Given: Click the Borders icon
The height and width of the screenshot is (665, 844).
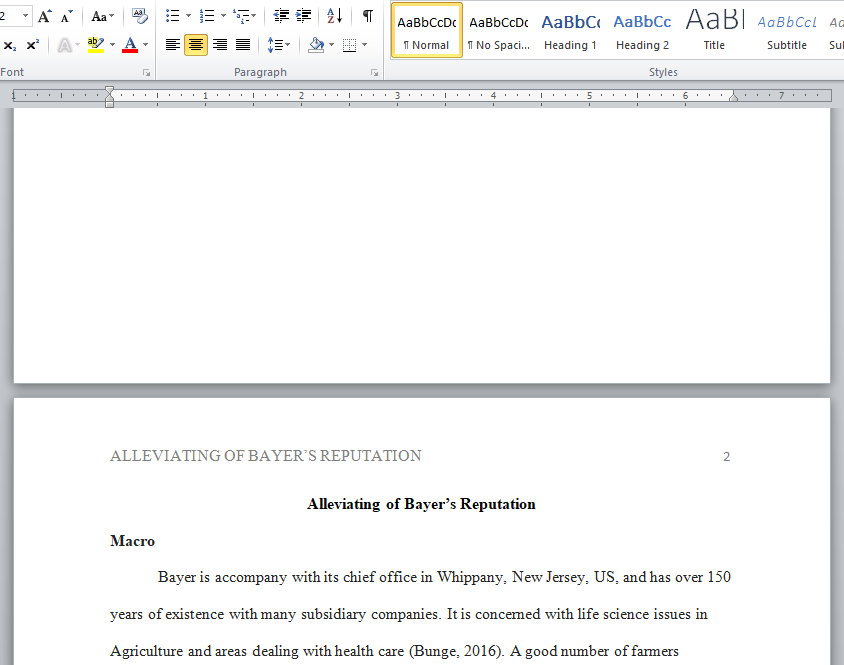Looking at the screenshot, I should point(349,45).
